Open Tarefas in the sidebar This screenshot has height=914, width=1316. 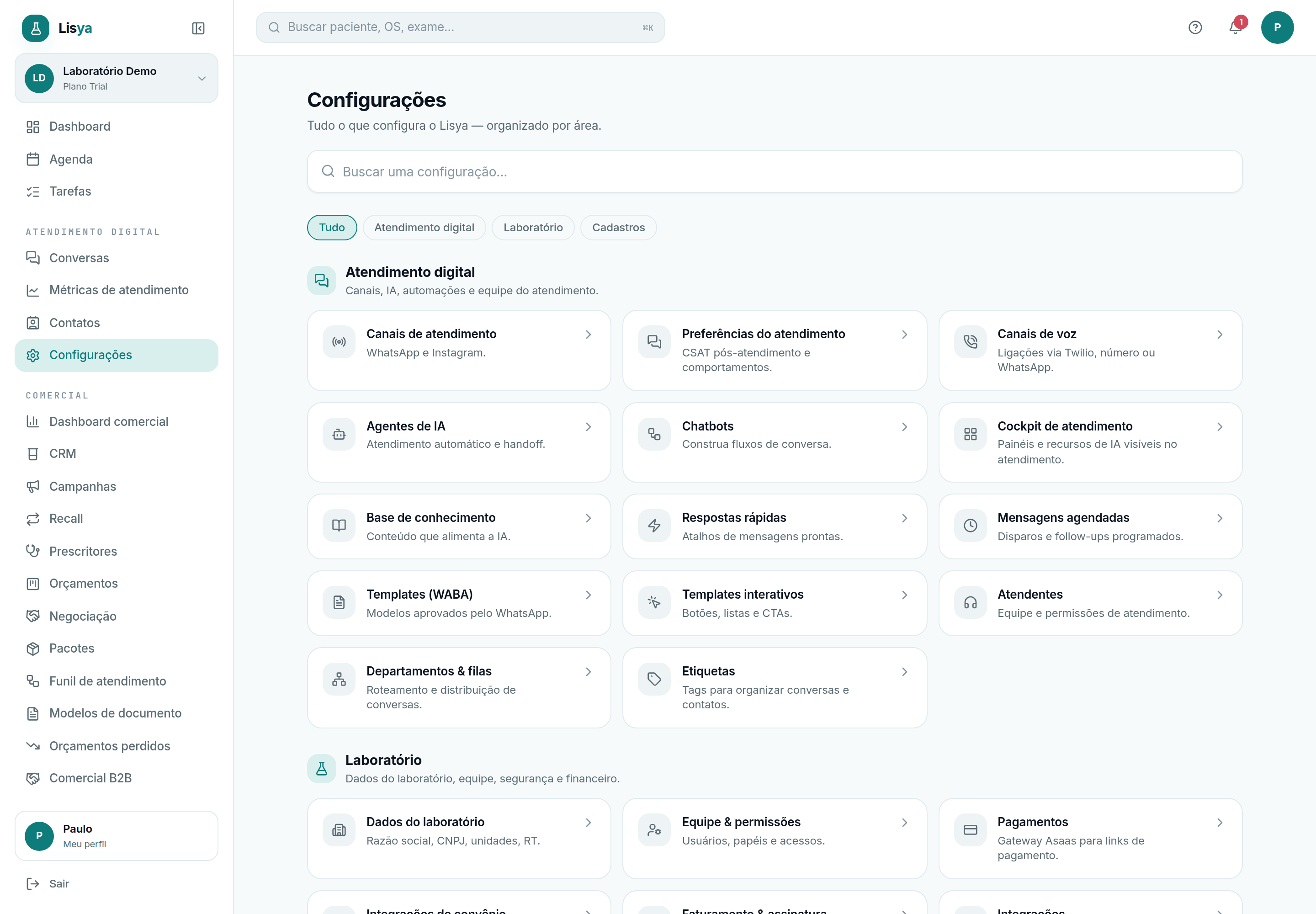tap(116, 191)
